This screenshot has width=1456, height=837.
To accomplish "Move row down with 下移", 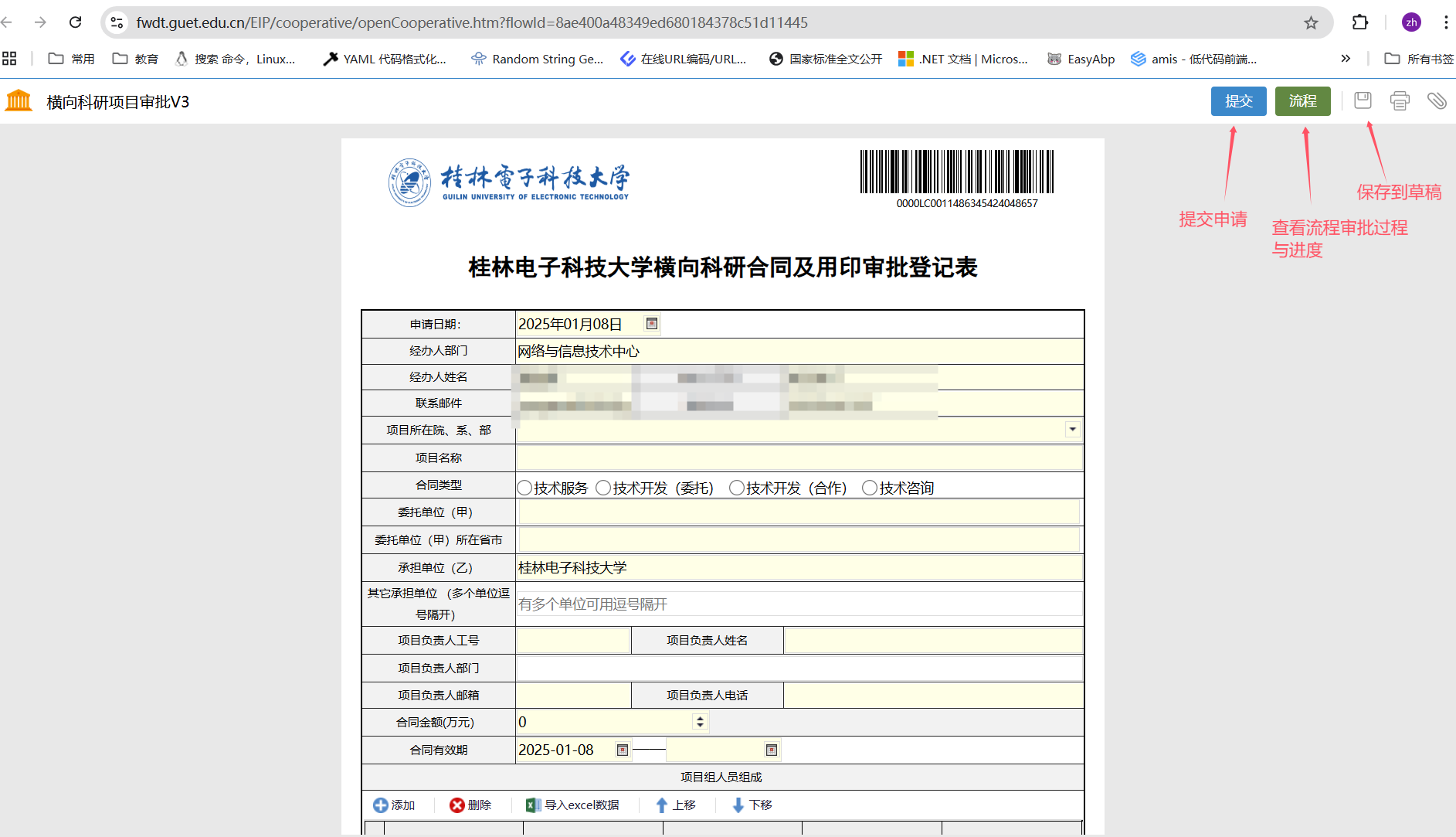I will point(752,805).
